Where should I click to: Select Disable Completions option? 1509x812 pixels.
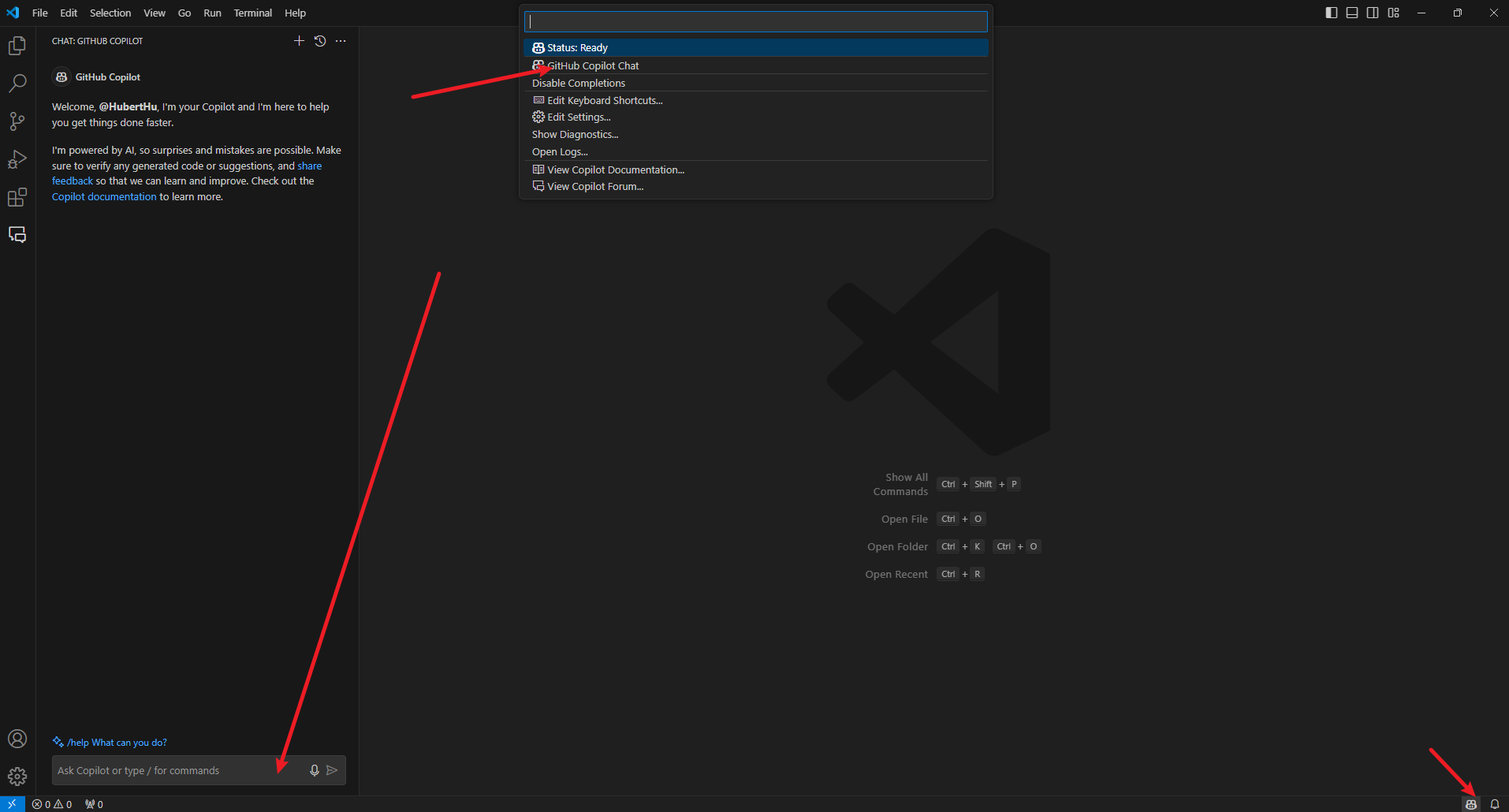(x=755, y=83)
